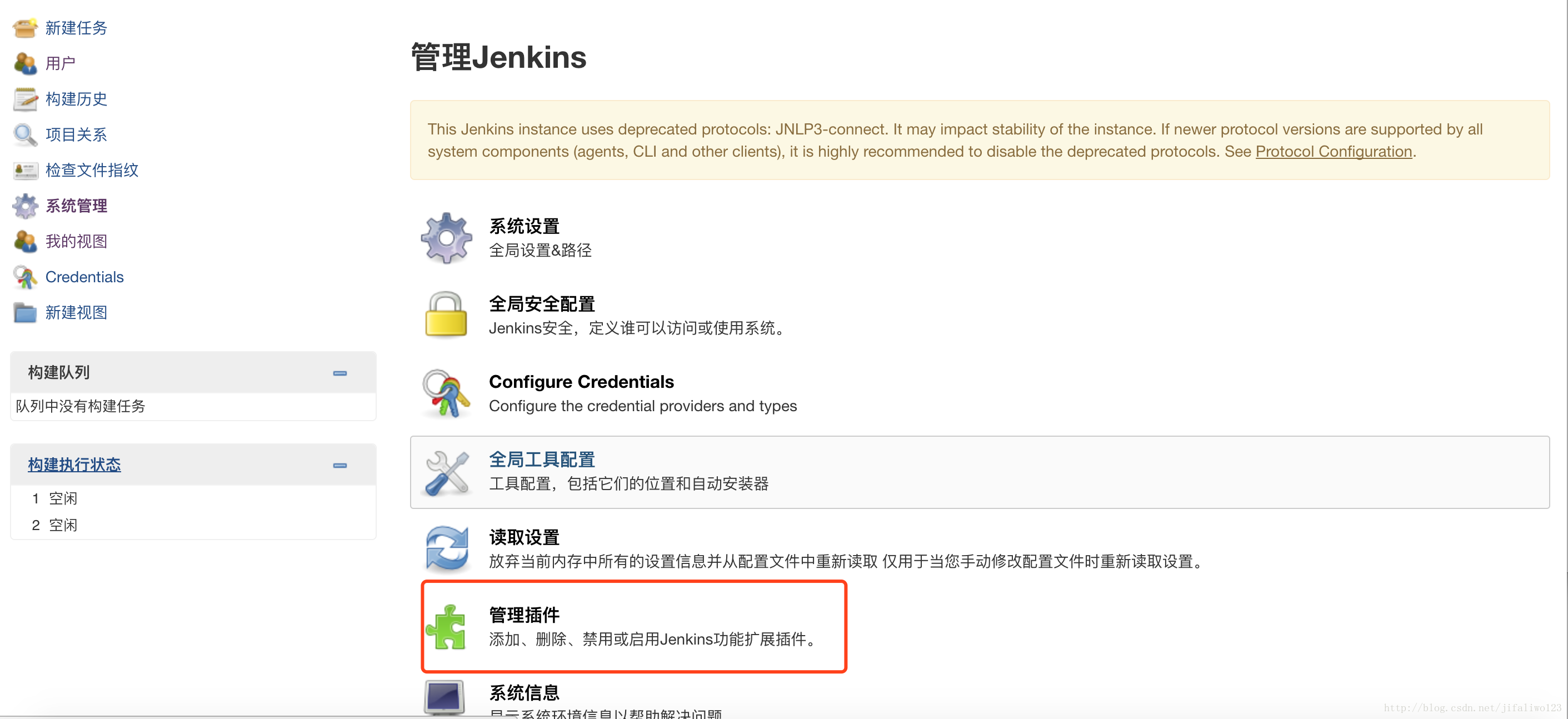Open Credentials sidebar link

tap(84, 277)
